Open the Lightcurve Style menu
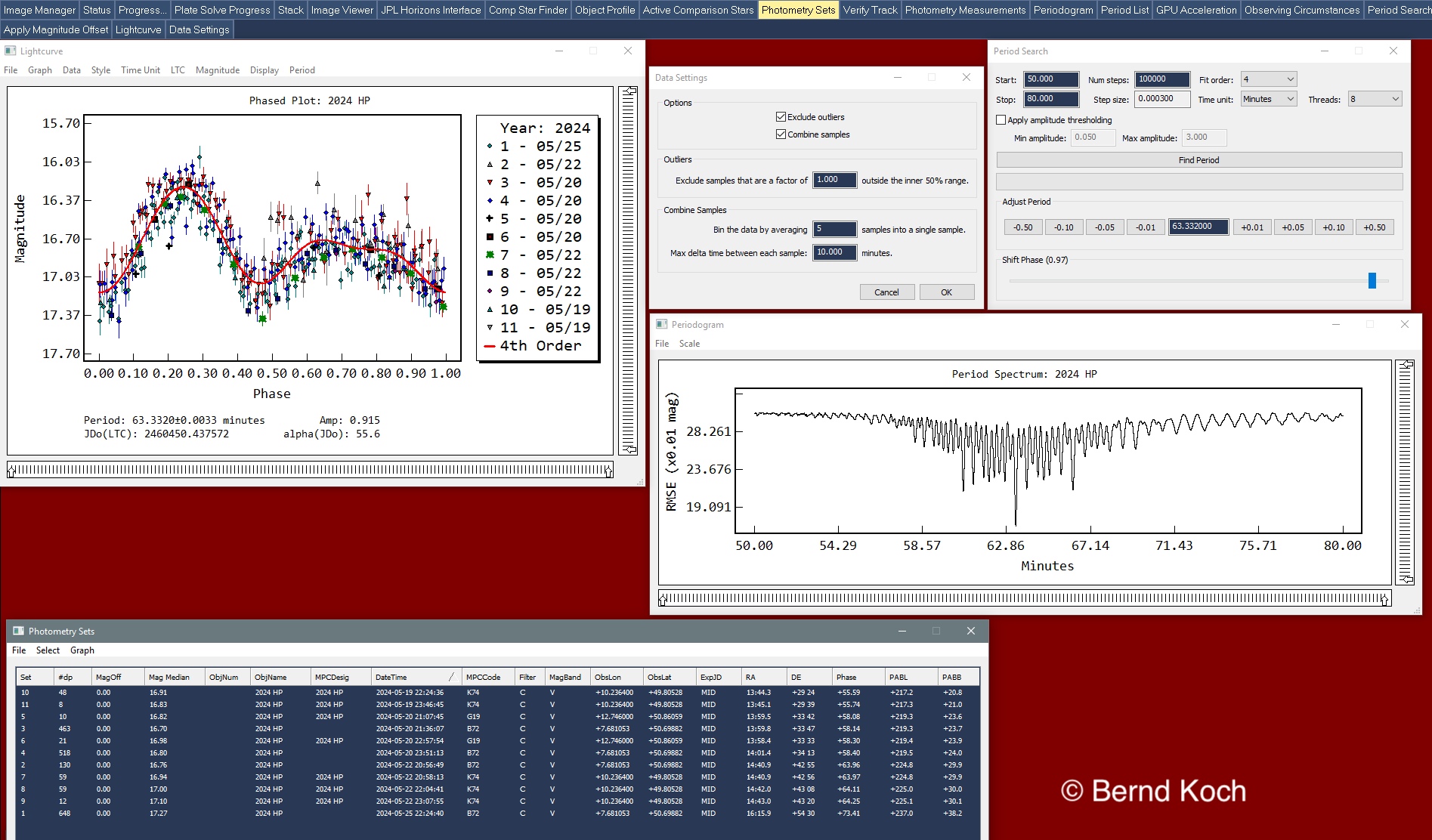Viewport: 1432px width, 840px height. tap(101, 69)
